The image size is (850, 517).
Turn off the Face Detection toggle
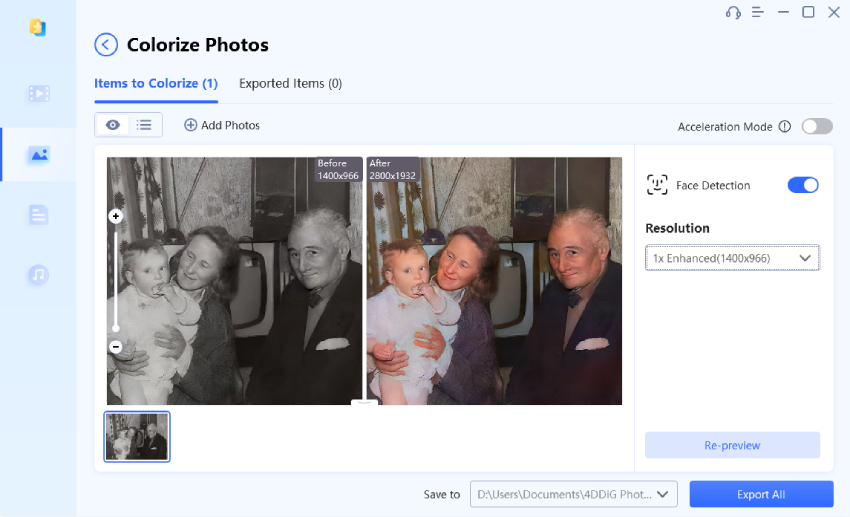(803, 185)
